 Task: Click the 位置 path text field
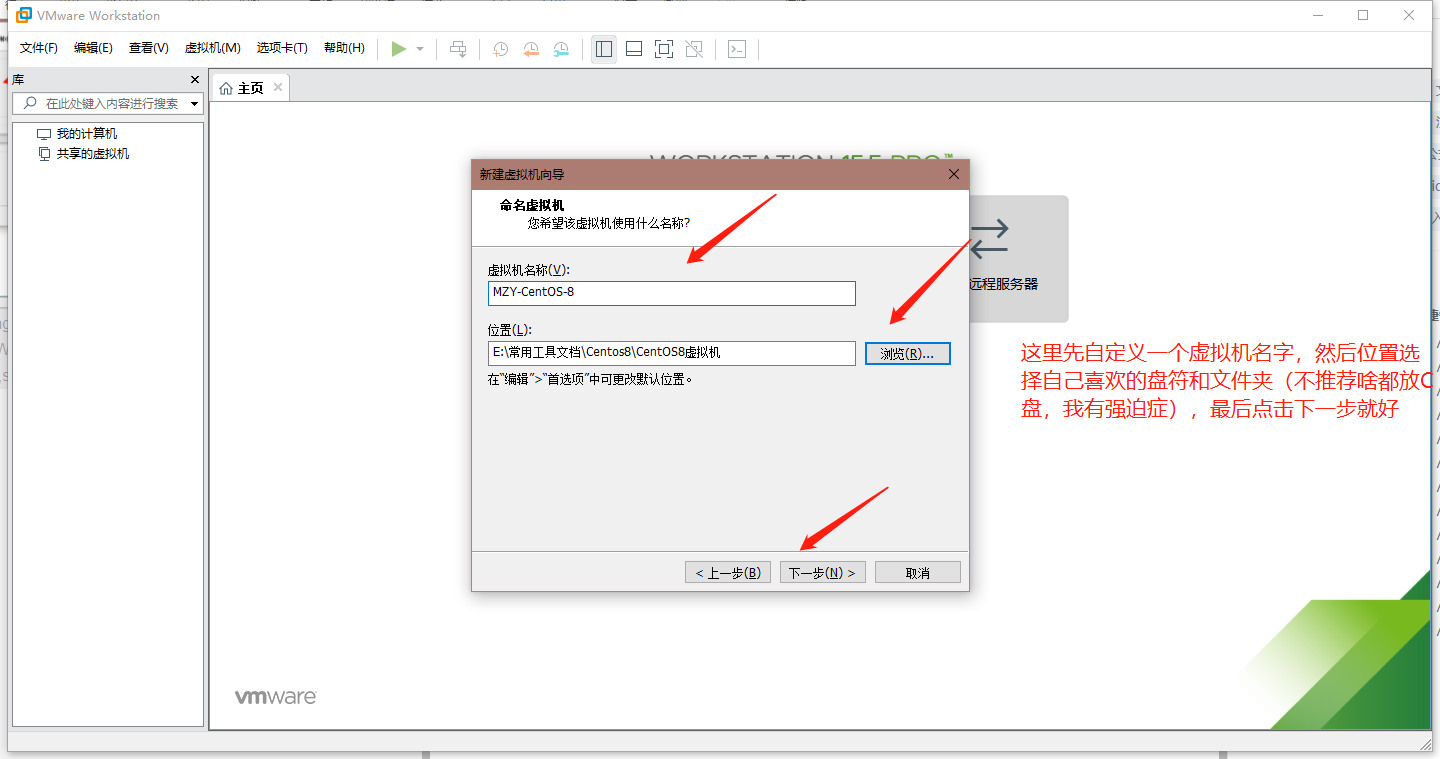671,353
